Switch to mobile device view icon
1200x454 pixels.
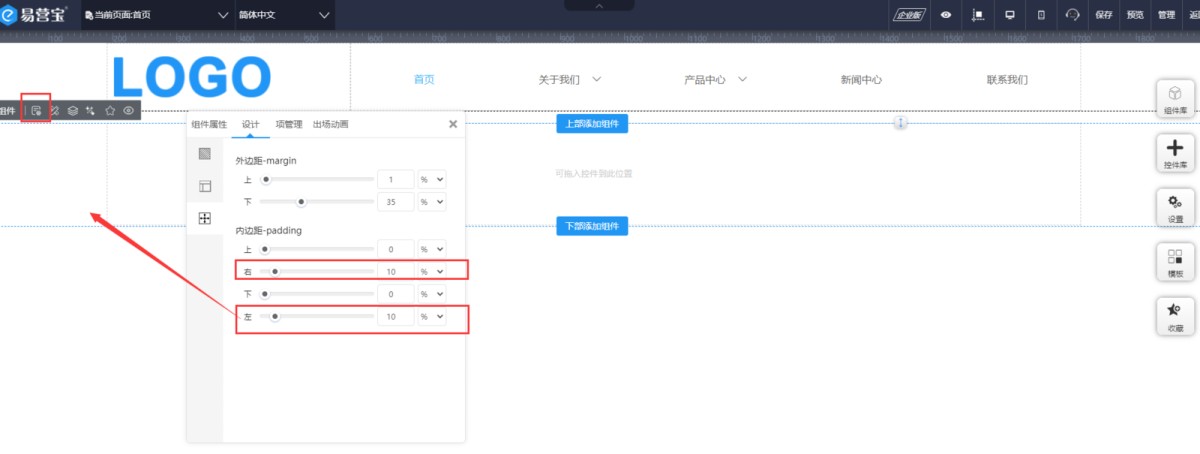tap(1041, 15)
